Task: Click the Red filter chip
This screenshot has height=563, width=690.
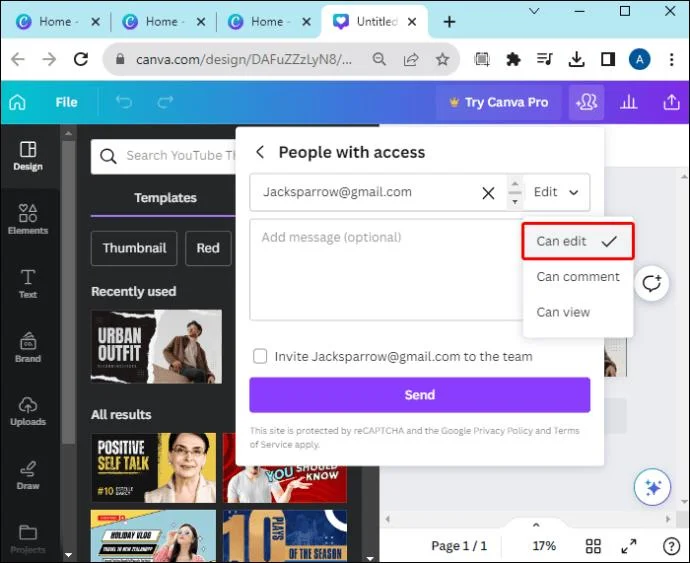Action: [208, 248]
